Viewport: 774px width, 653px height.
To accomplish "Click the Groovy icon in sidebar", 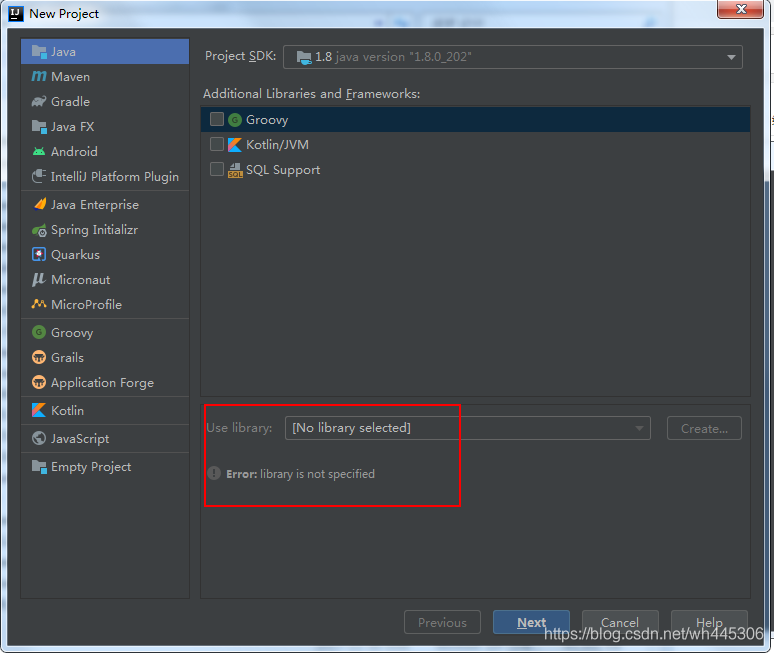I will [x=39, y=332].
